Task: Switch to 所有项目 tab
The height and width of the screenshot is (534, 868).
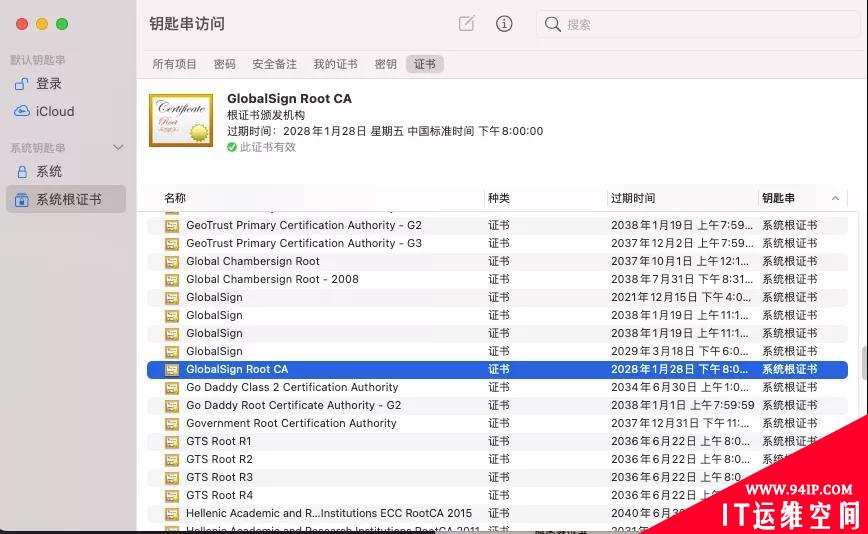Action: (174, 64)
